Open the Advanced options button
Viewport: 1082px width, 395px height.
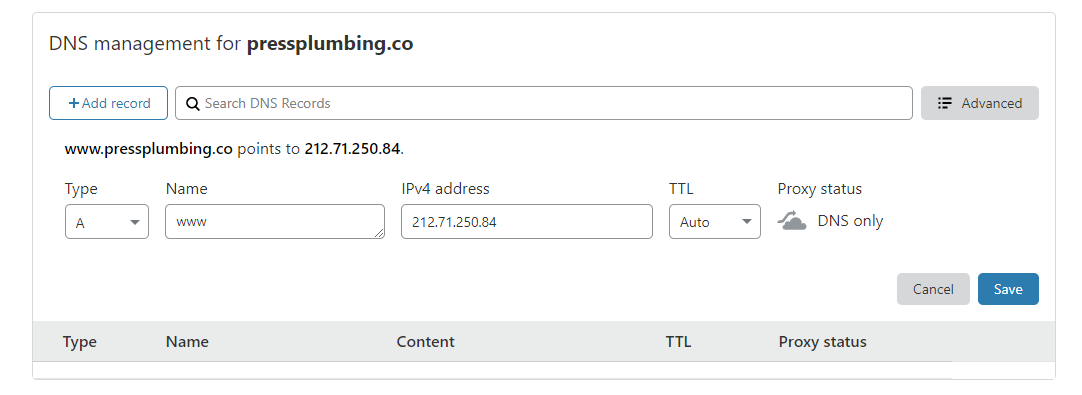point(980,103)
